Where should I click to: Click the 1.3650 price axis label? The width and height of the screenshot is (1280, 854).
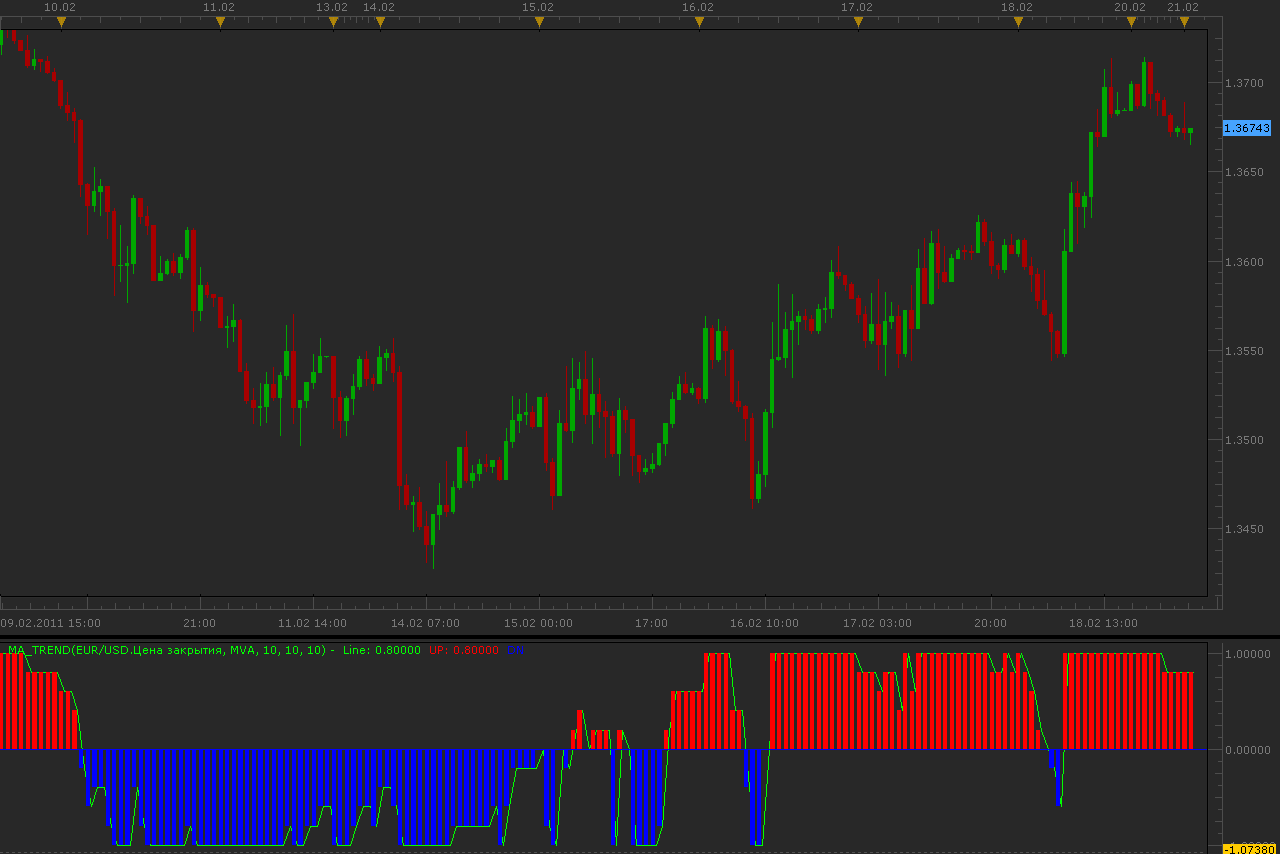pos(1245,172)
